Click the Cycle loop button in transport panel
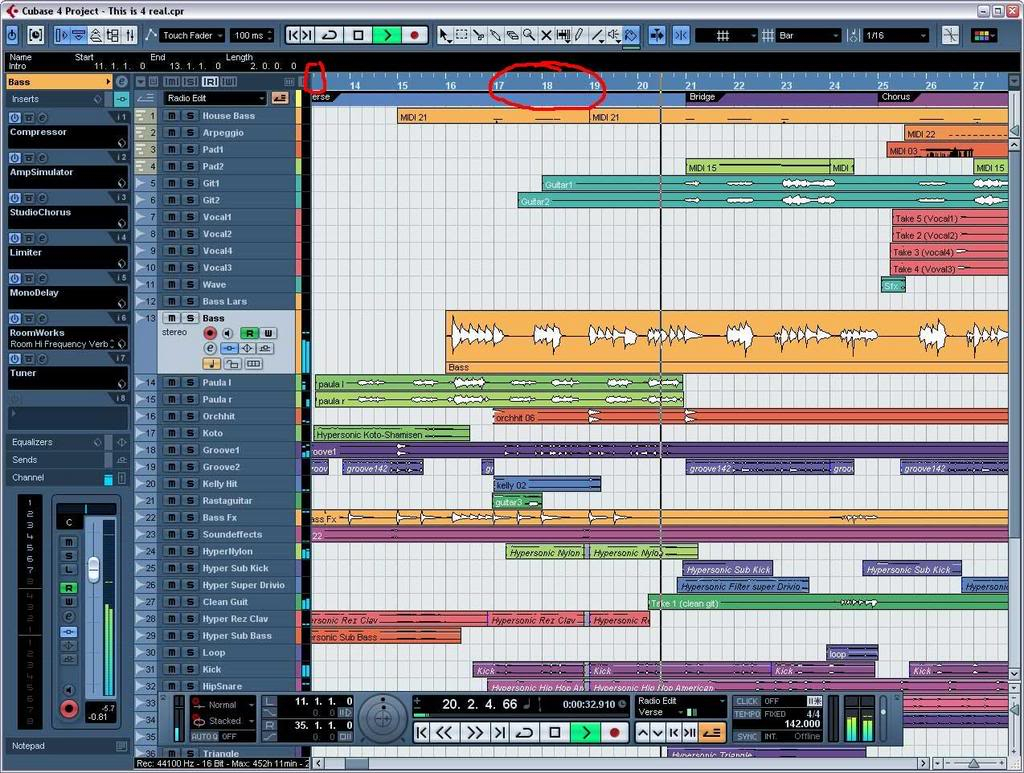This screenshot has height=773, width=1024. 524,733
